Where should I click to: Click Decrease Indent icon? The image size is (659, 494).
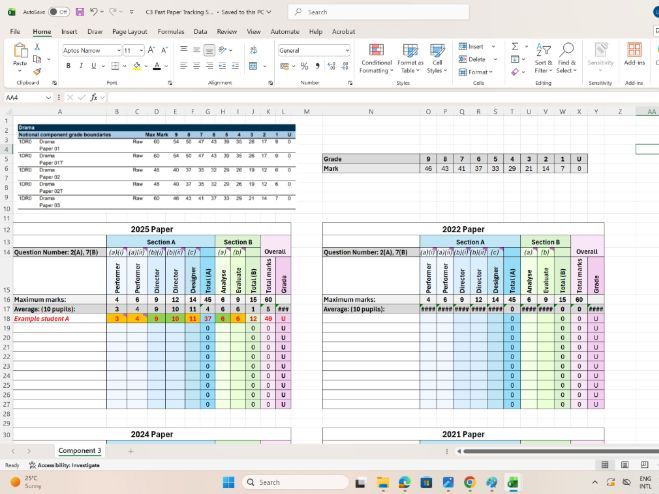point(222,66)
